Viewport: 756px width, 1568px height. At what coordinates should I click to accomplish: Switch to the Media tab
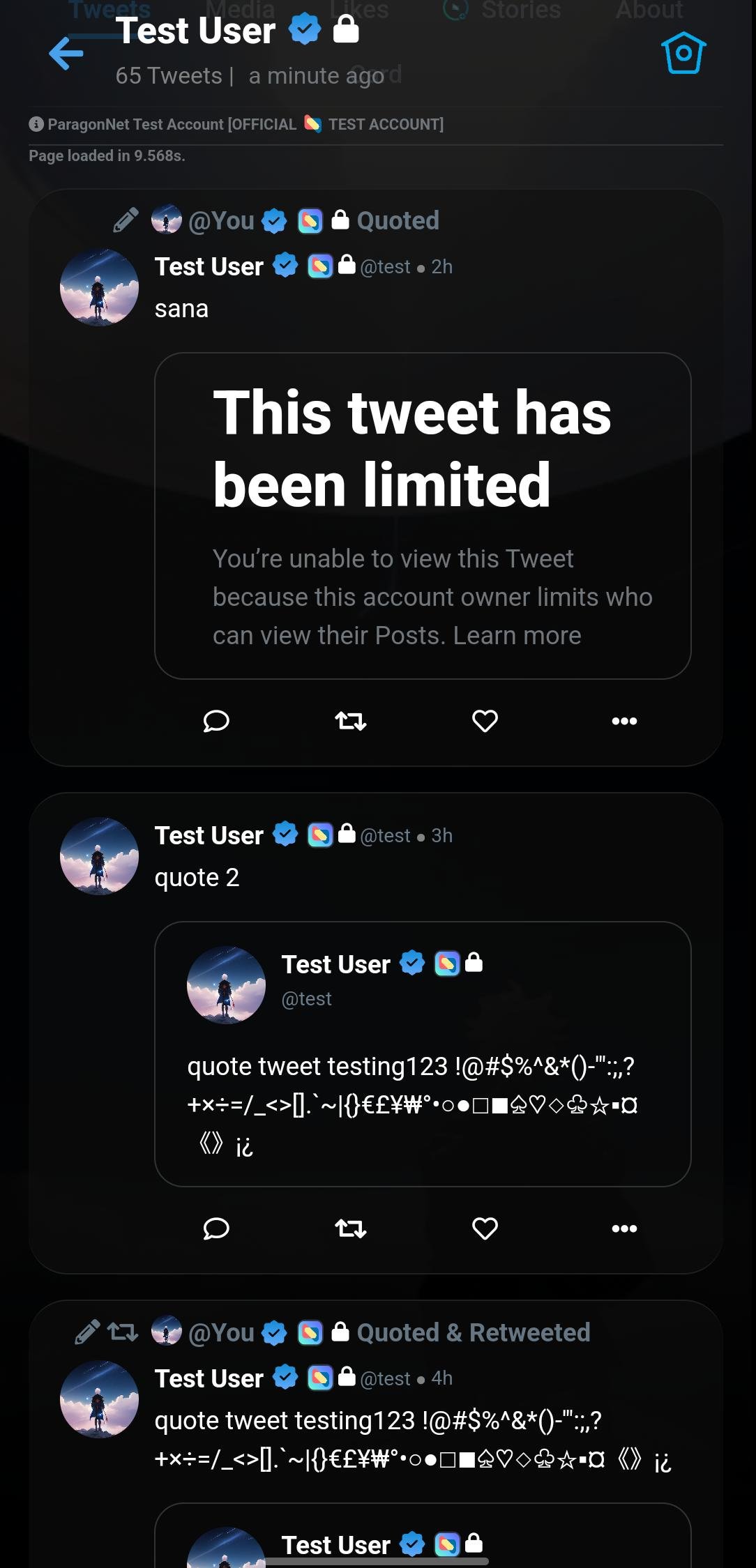click(x=240, y=10)
